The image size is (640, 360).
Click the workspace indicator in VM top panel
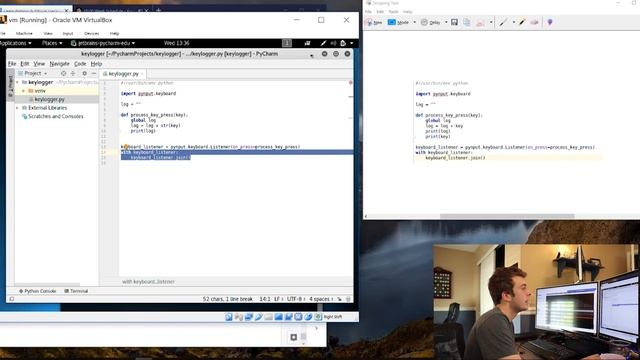click(x=287, y=43)
